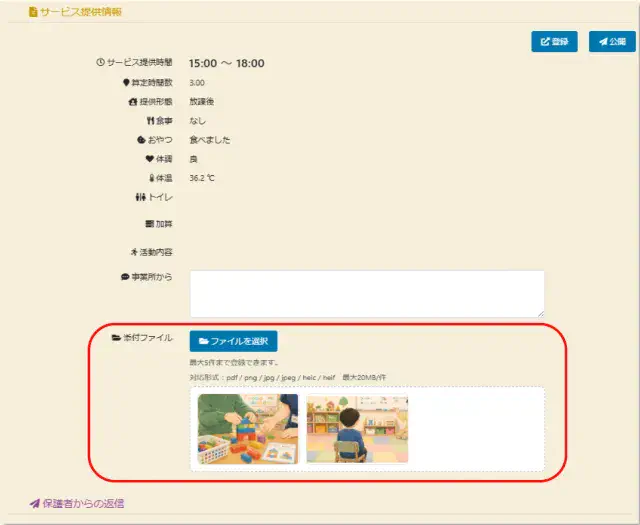Screen dimensions: 640x525
Task: Click the document icon beside サービス提供情報
Action: coord(33,12)
